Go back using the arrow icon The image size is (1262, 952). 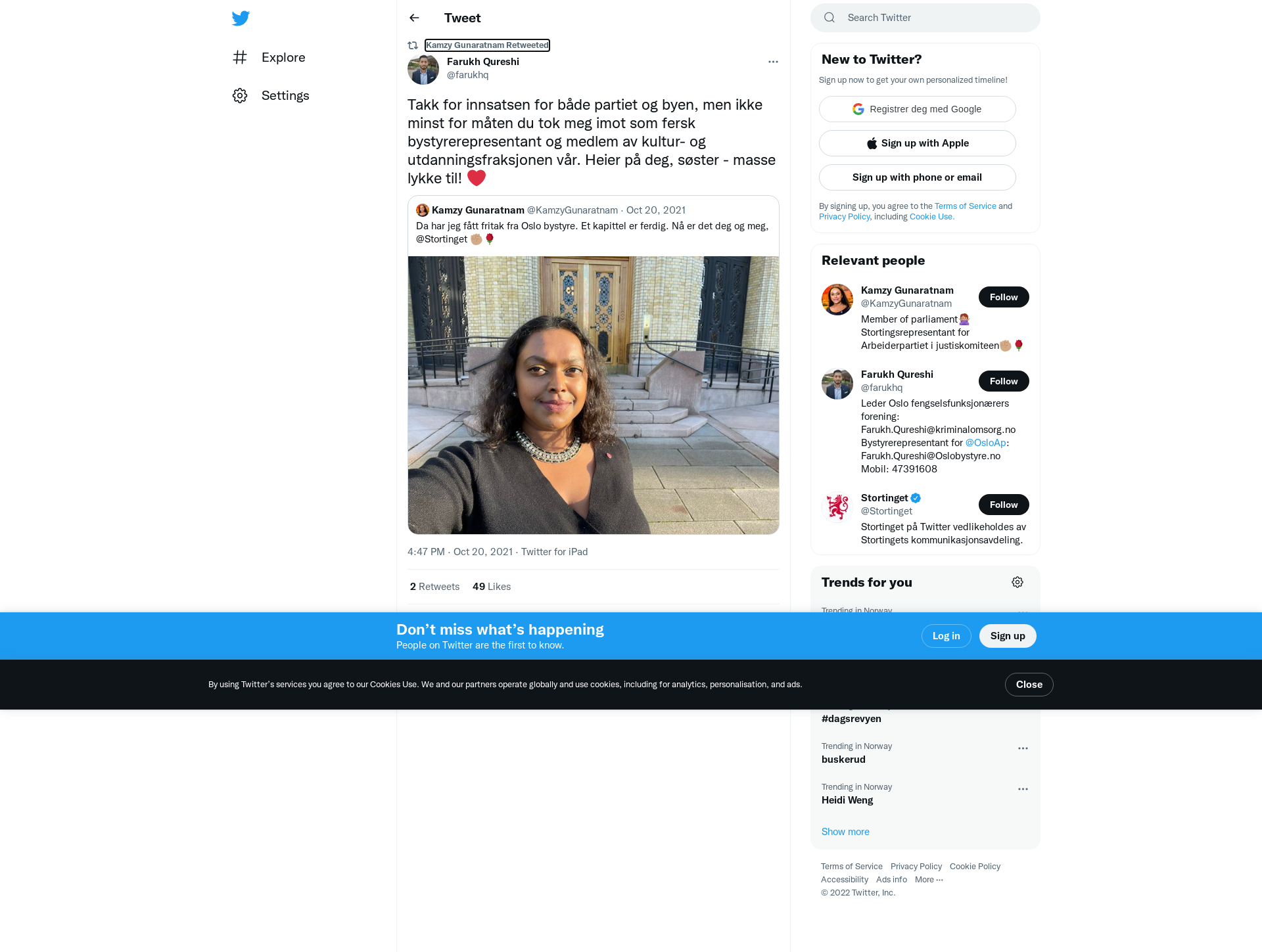coord(414,18)
